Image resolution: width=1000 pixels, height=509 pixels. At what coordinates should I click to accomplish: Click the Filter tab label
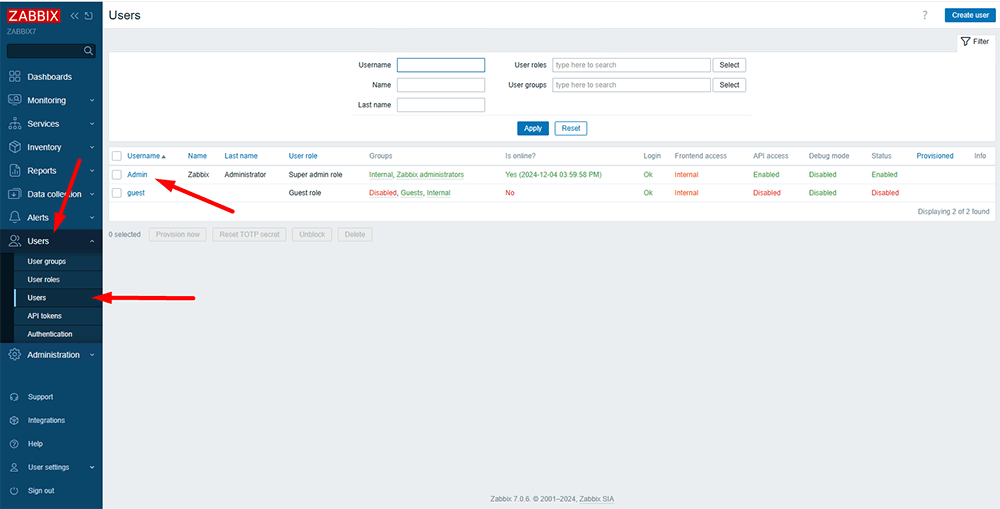pos(981,41)
